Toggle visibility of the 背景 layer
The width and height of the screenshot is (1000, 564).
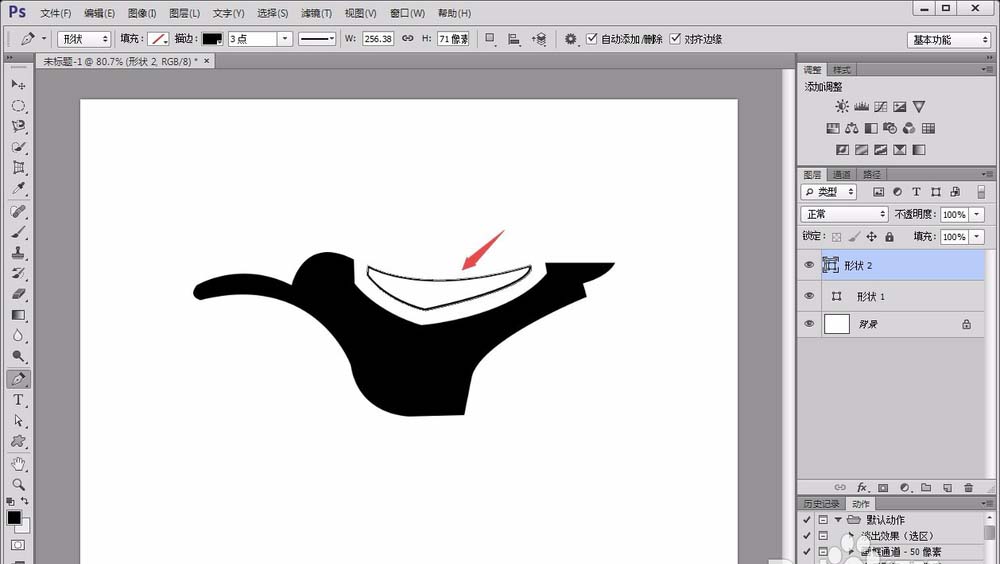pyautogui.click(x=809, y=324)
